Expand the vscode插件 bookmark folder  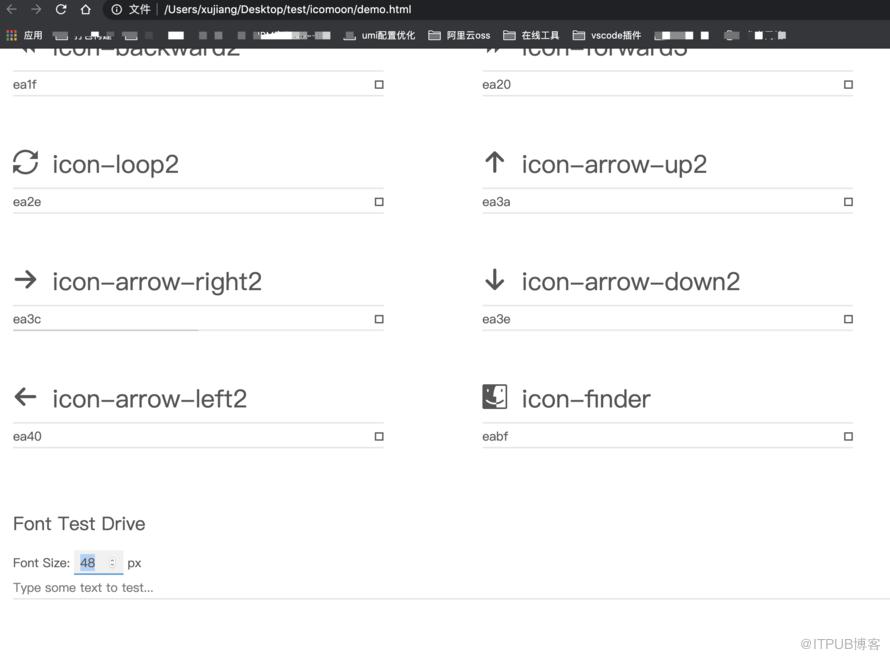[607, 35]
